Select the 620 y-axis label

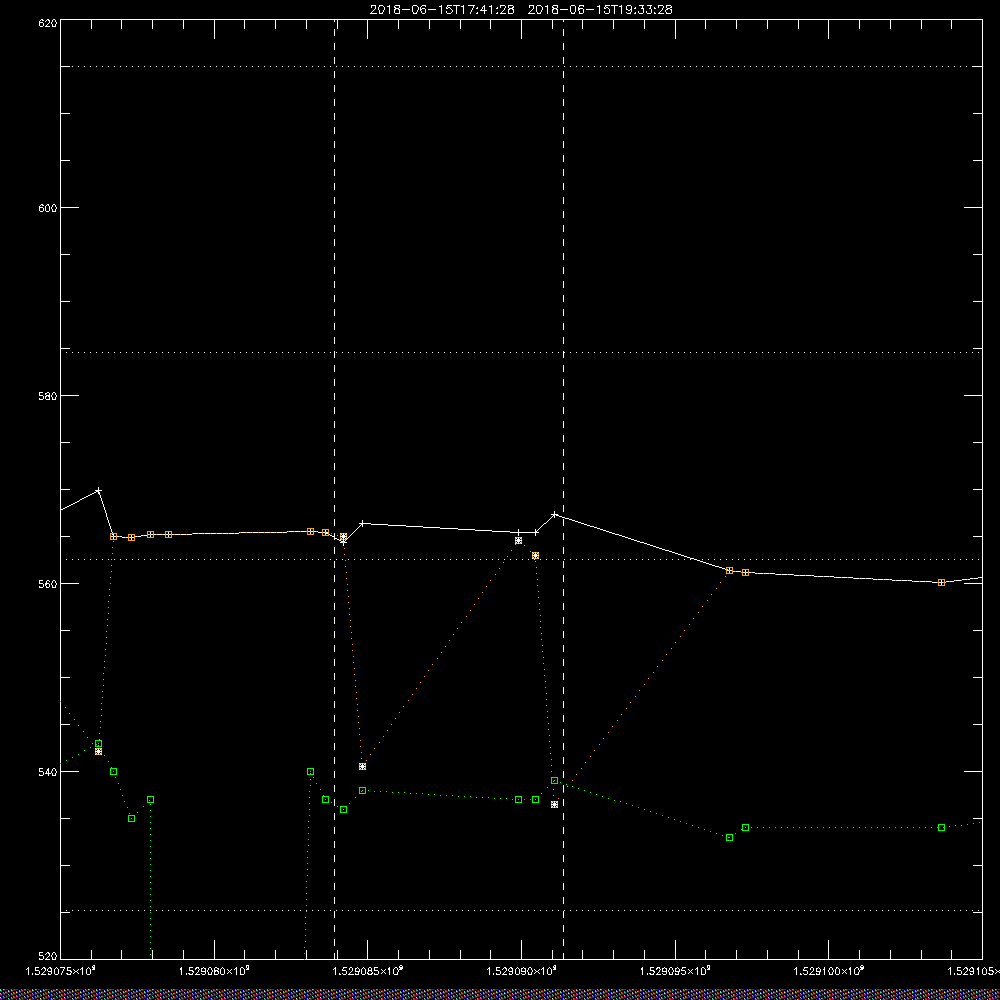pos(48,22)
